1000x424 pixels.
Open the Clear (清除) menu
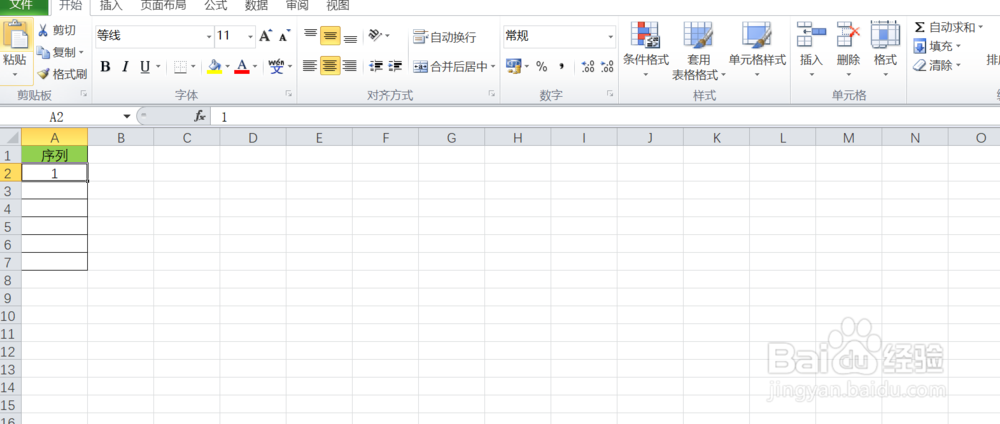point(938,65)
